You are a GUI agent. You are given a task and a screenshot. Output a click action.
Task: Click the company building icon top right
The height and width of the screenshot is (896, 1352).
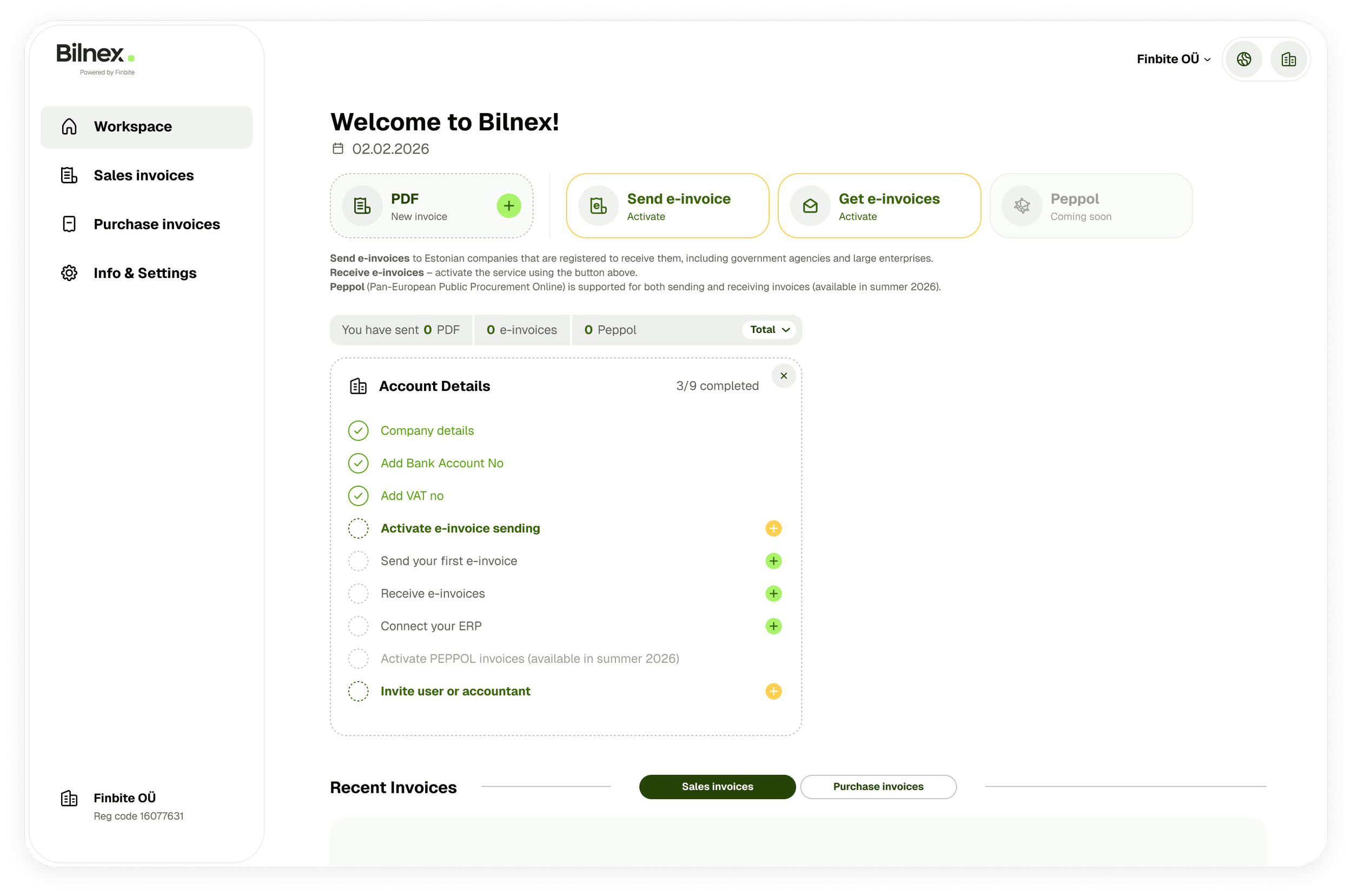[x=1289, y=59]
